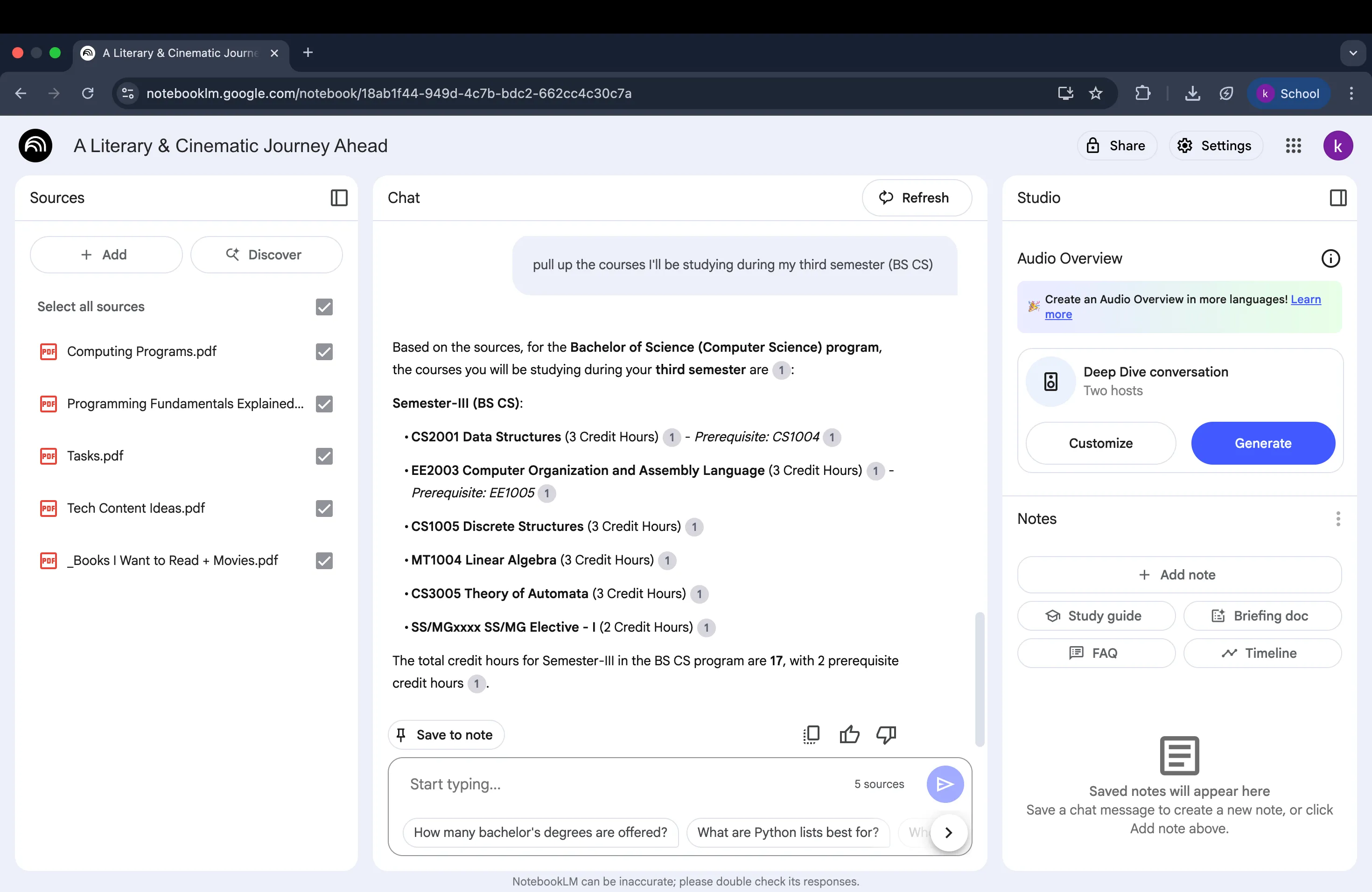The width and height of the screenshot is (1372, 892).
Task: Show next suggested questions chevron
Action: [948, 832]
